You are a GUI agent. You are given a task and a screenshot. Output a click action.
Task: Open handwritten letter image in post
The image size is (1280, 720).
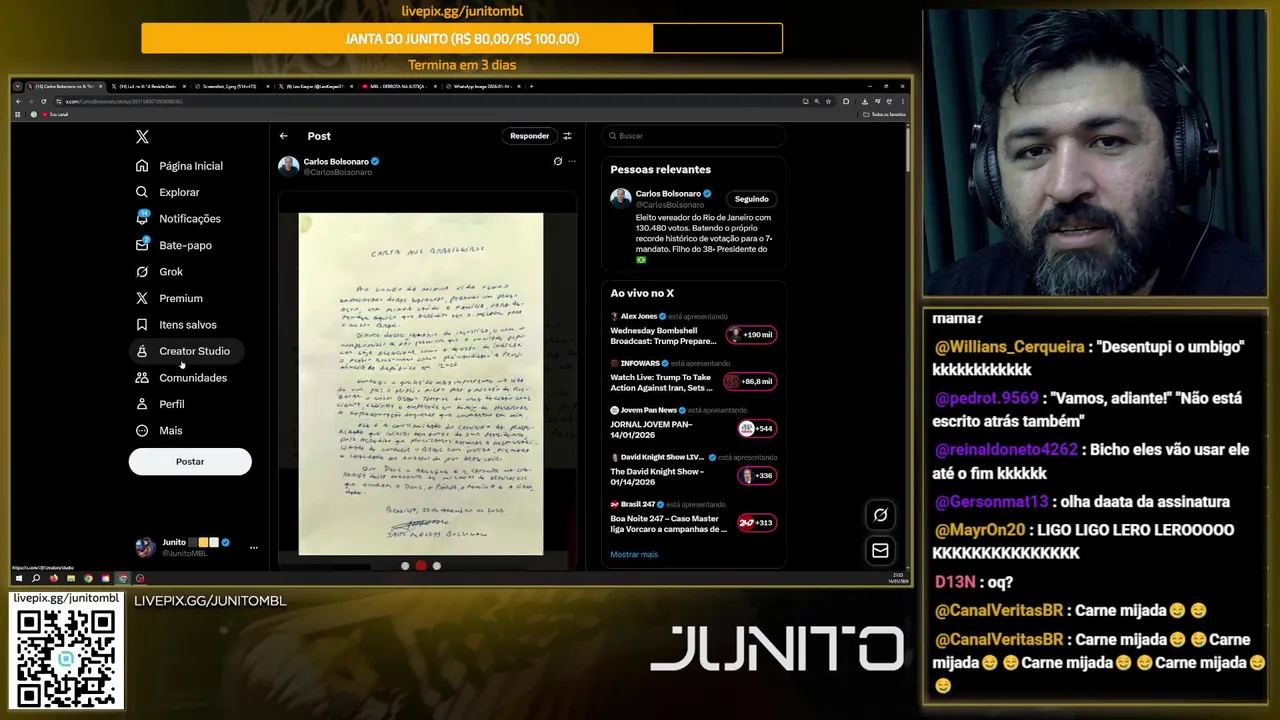421,384
